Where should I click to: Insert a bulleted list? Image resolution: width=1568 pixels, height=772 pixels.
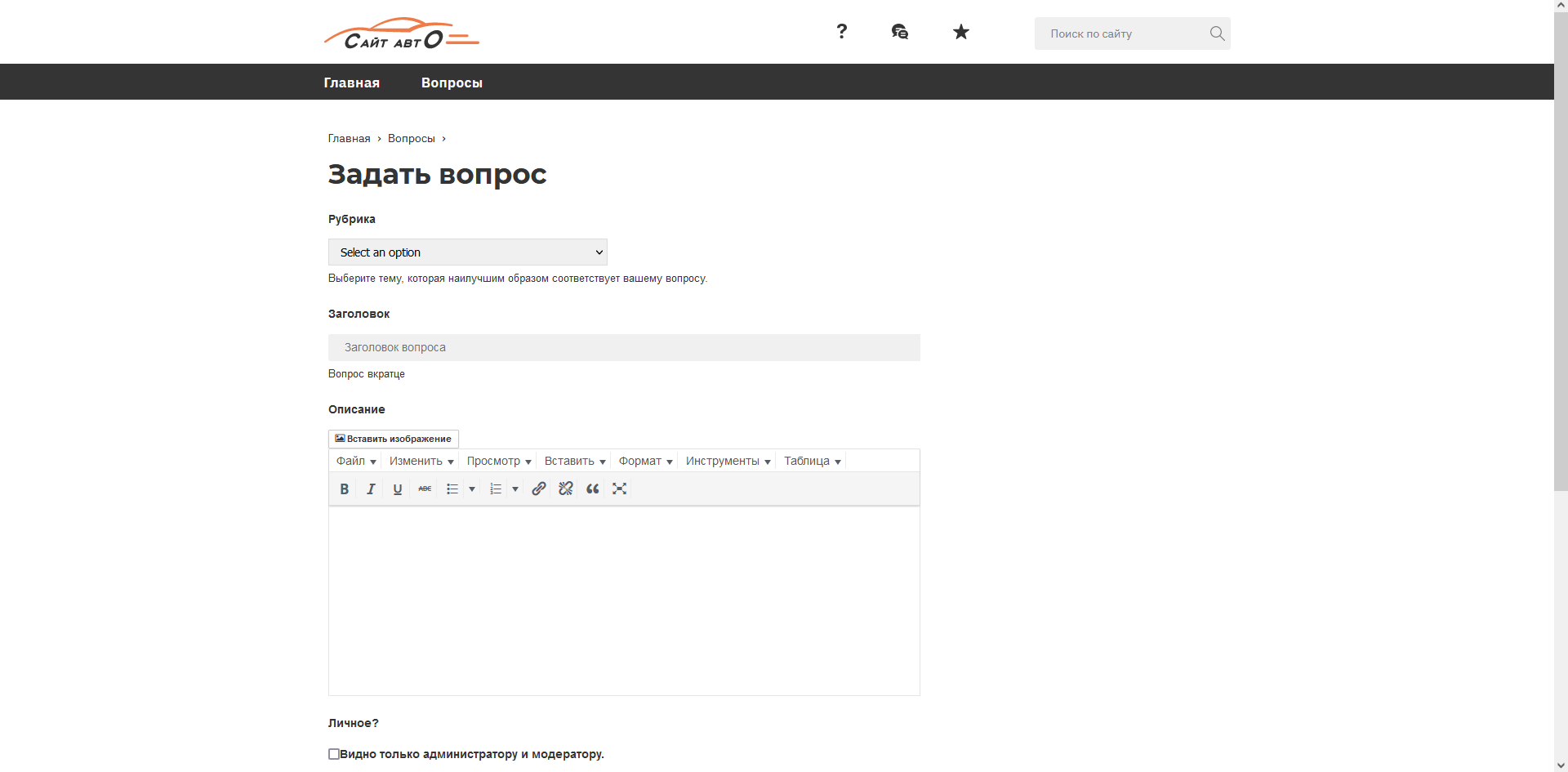pyautogui.click(x=452, y=489)
